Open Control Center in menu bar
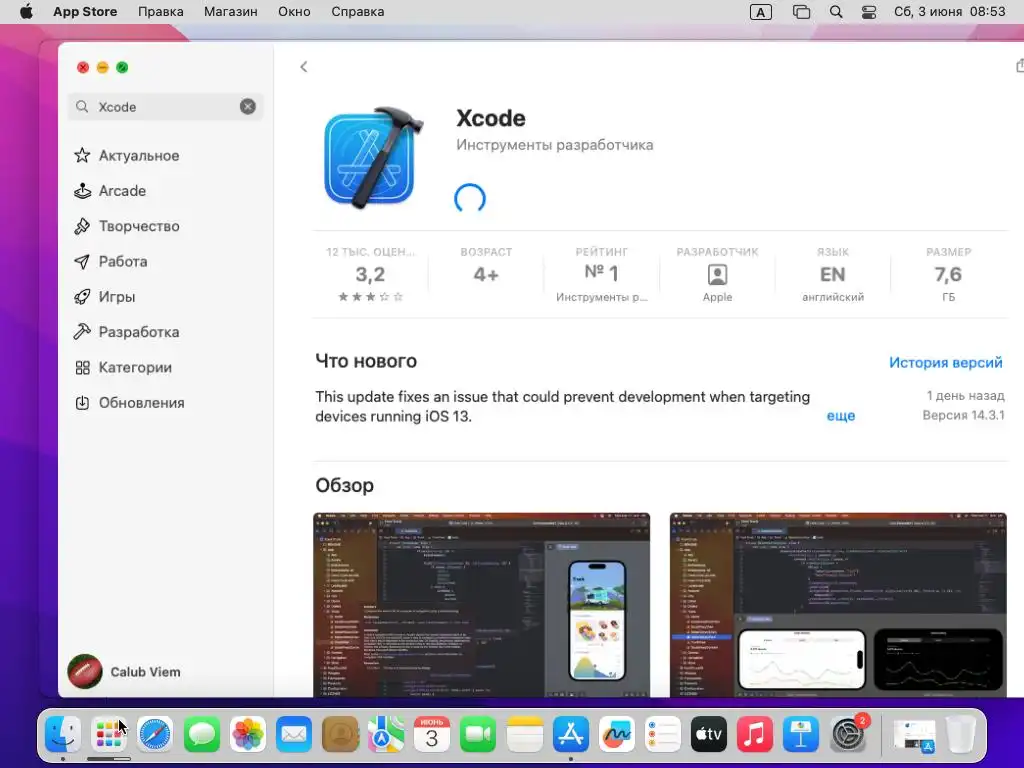The width and height of the screenshot is (1024, 768). pos(869,12)
